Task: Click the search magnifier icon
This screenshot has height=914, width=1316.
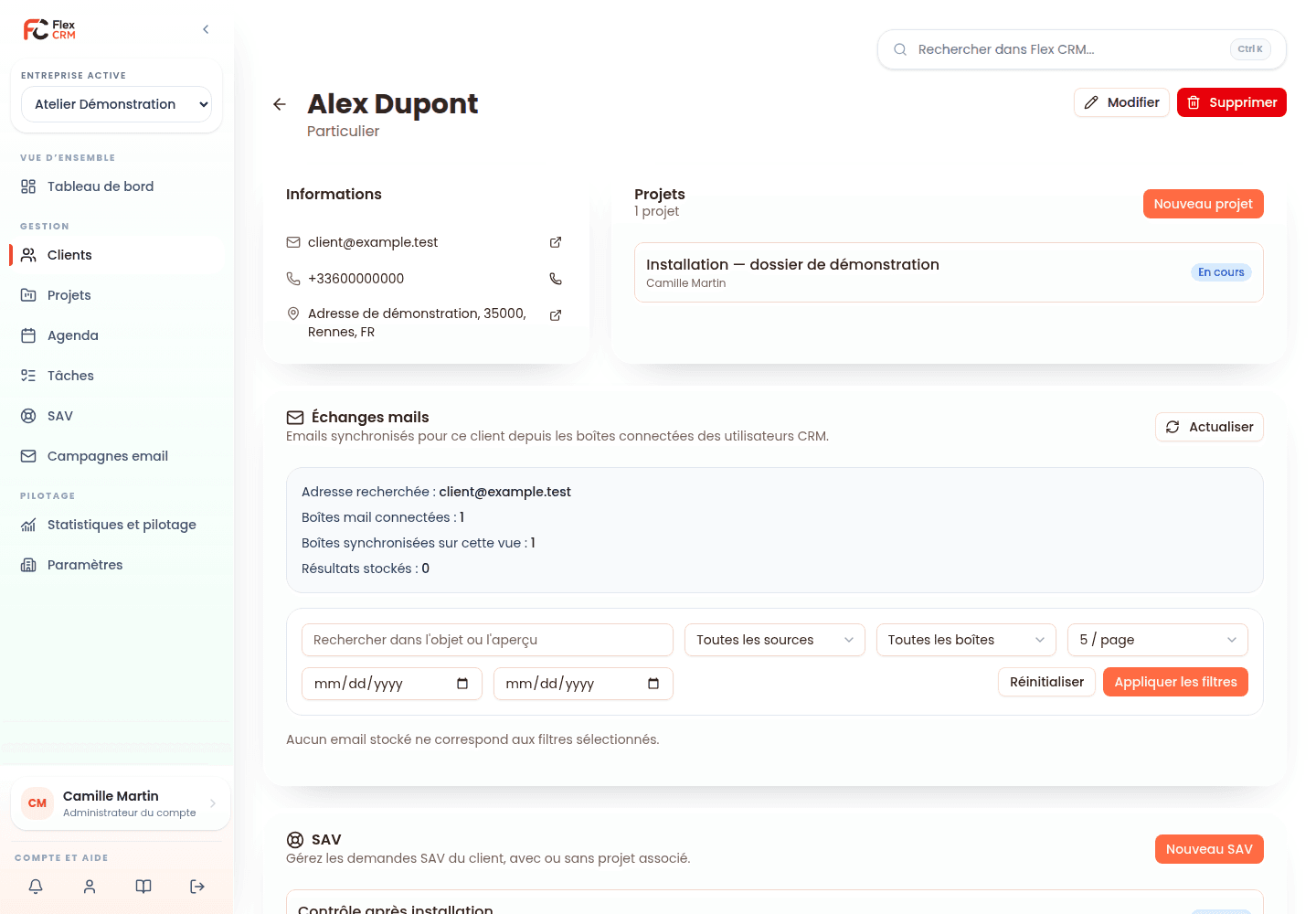Action: pos(900,49)
